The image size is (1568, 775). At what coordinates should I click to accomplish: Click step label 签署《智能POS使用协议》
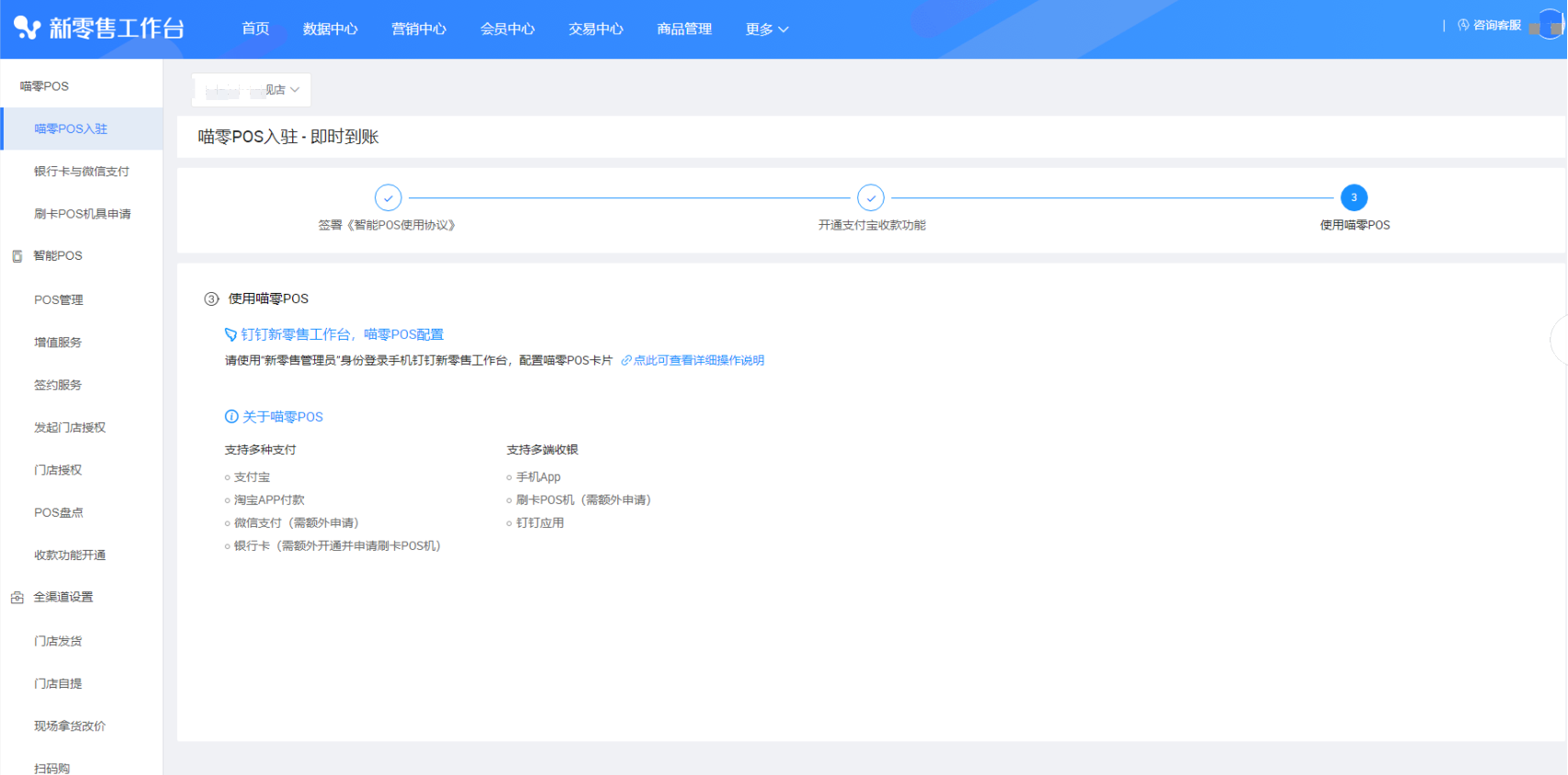pyautogui.click(x=388, y=225)
